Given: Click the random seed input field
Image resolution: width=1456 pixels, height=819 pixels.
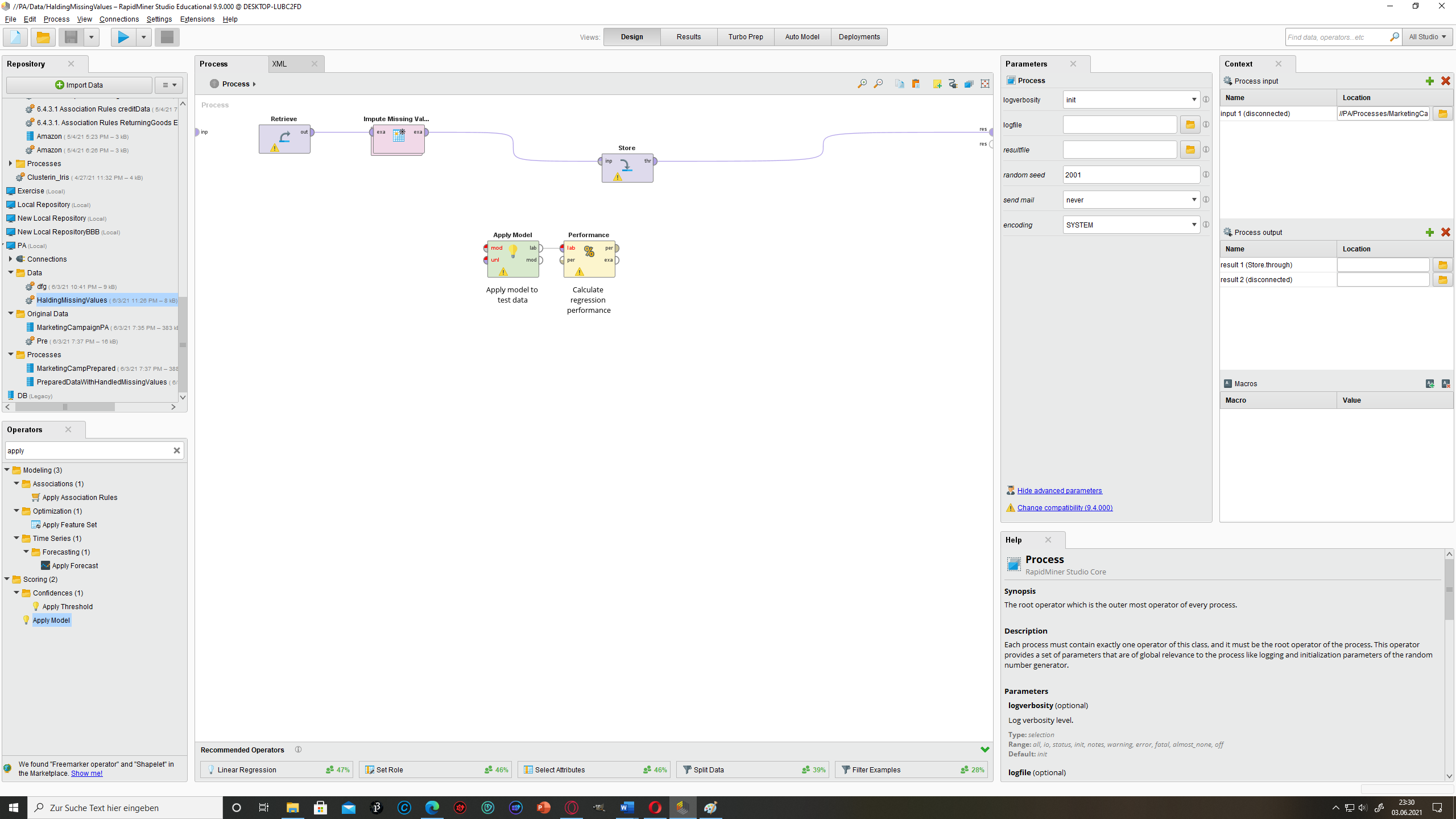Looking at the screenshot, I should click(x=1131, y=175).
